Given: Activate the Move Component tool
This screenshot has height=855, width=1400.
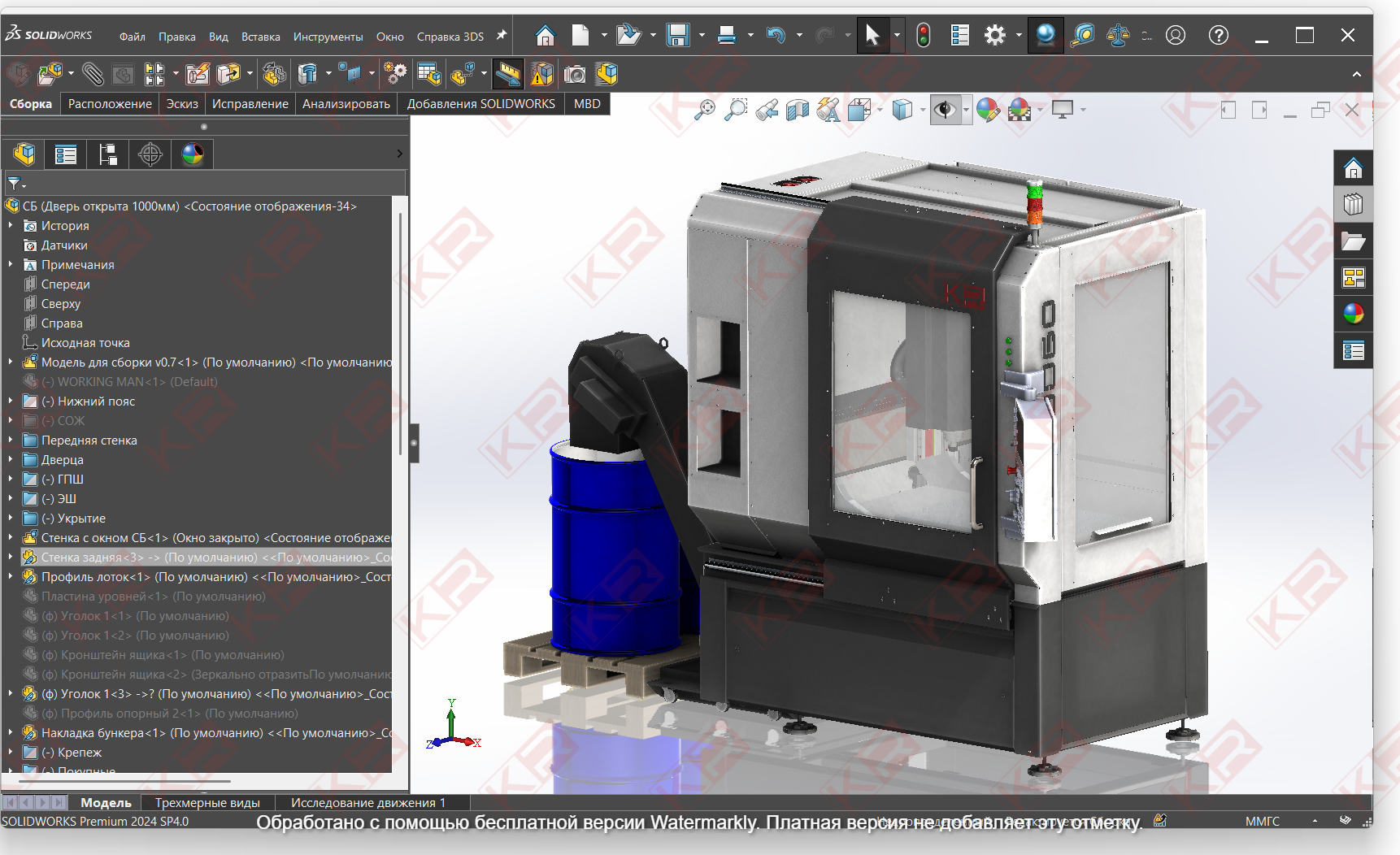Looking at the screenshot, I should (x=228, y=74).
